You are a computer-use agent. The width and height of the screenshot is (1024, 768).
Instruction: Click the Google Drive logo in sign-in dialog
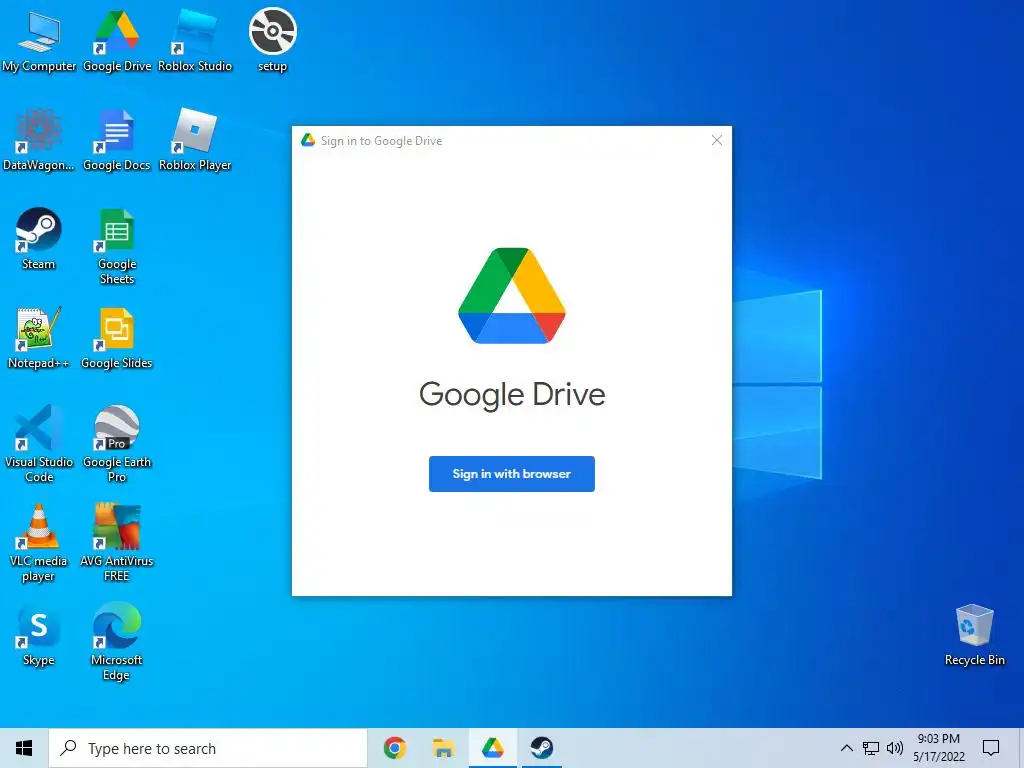[x=511, y=295]
